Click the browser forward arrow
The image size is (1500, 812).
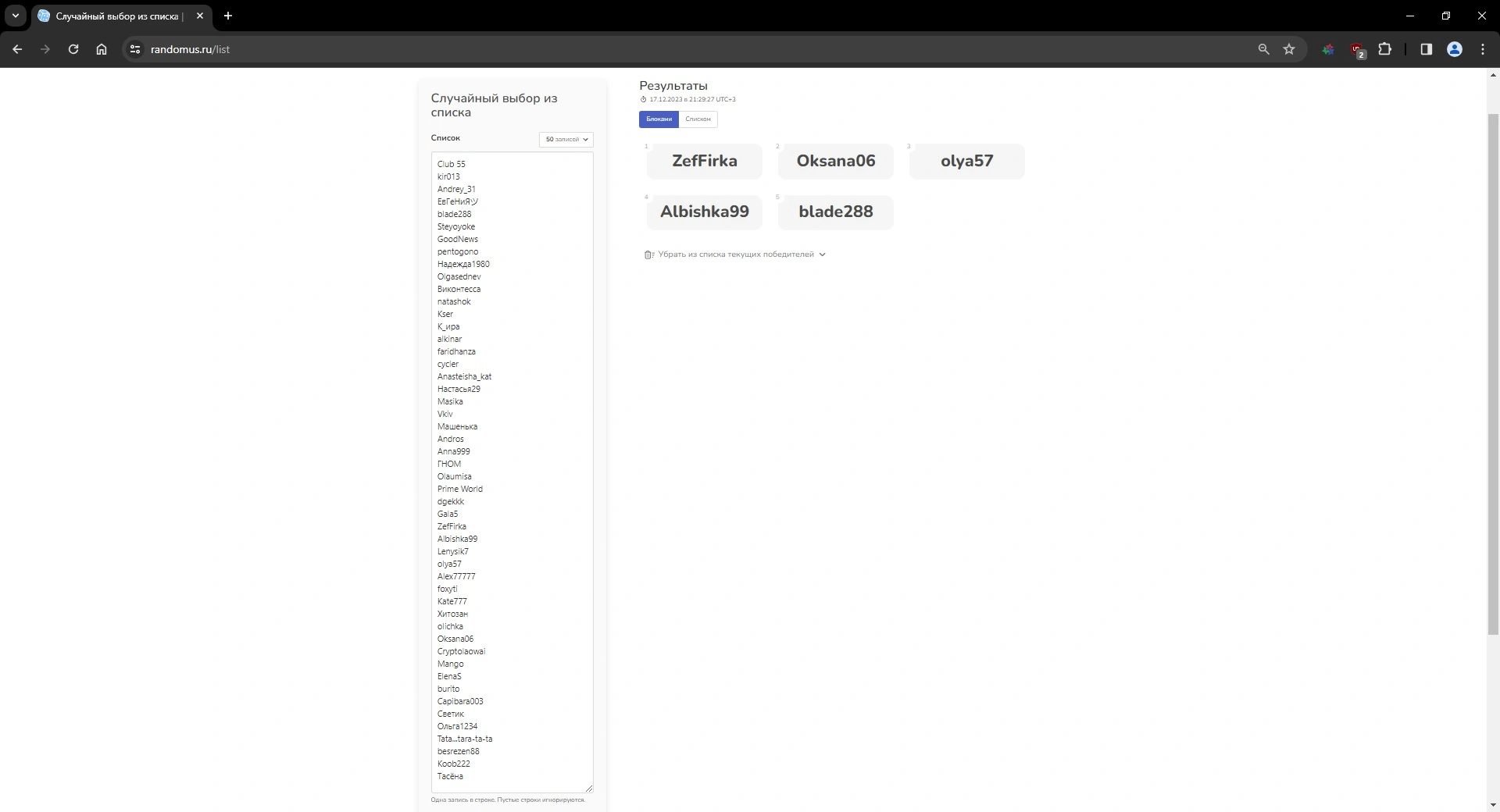45,49
